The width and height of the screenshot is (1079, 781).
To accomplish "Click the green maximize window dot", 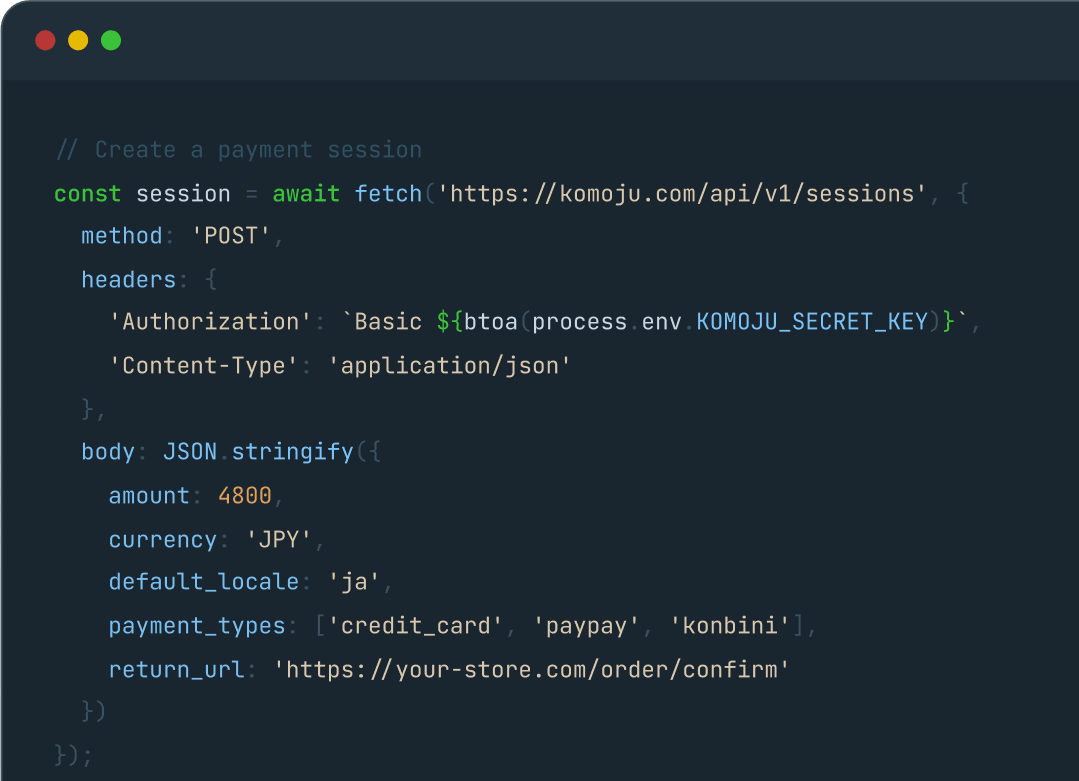I will pyautogui.click(x=111, y=41).
